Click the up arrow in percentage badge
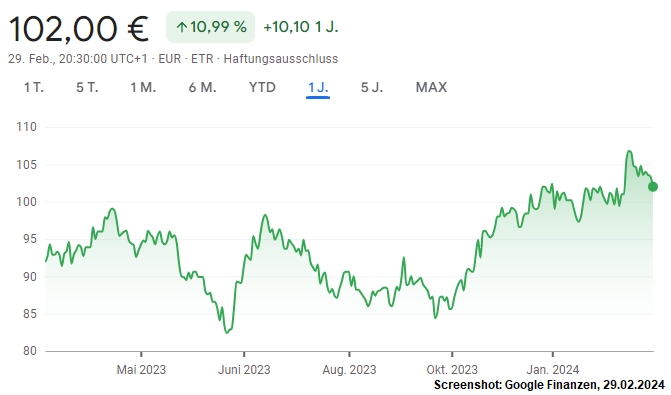This screenshot has width=671, height=395. pos(182,27)
